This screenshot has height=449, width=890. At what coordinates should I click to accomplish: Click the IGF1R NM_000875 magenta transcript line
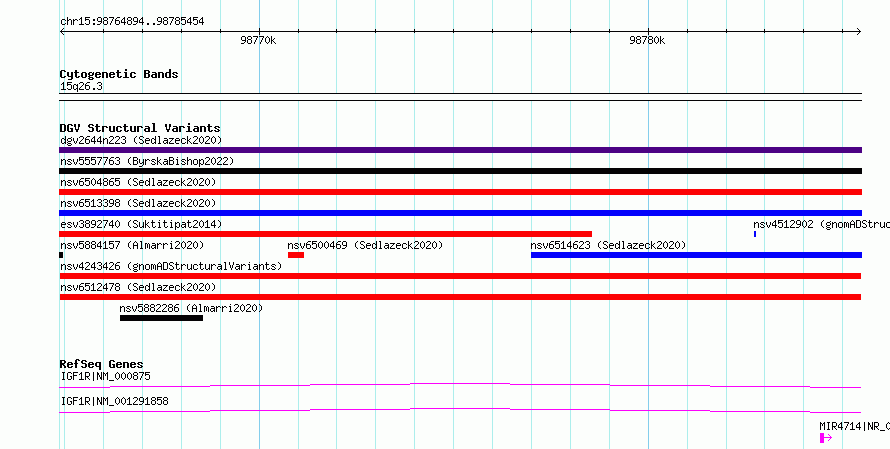(460, 385)
